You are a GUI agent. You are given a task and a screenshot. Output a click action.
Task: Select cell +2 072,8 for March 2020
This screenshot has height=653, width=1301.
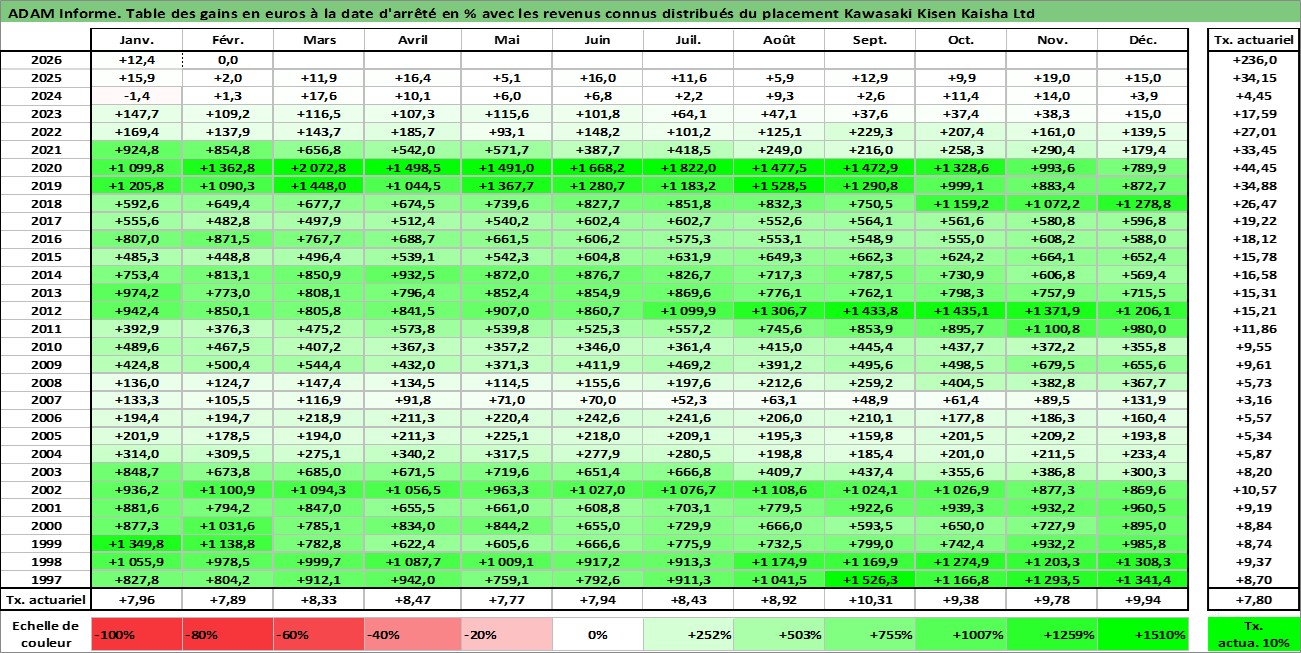319,167
